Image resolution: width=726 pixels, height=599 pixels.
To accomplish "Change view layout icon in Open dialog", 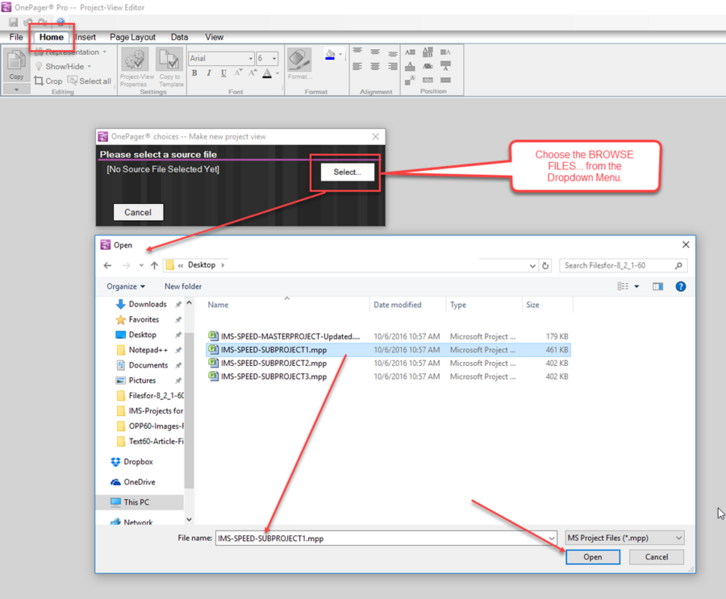I will pyautogui.click(x=623, y=287).
